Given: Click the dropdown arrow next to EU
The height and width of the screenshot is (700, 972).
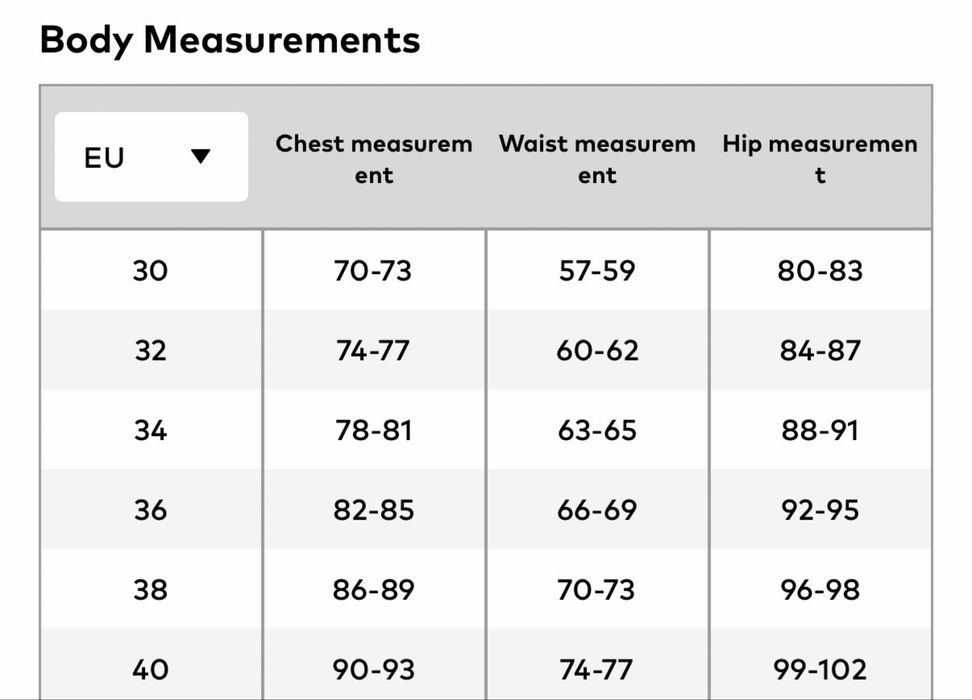Looking at the screenshot, I should point(201,157).
